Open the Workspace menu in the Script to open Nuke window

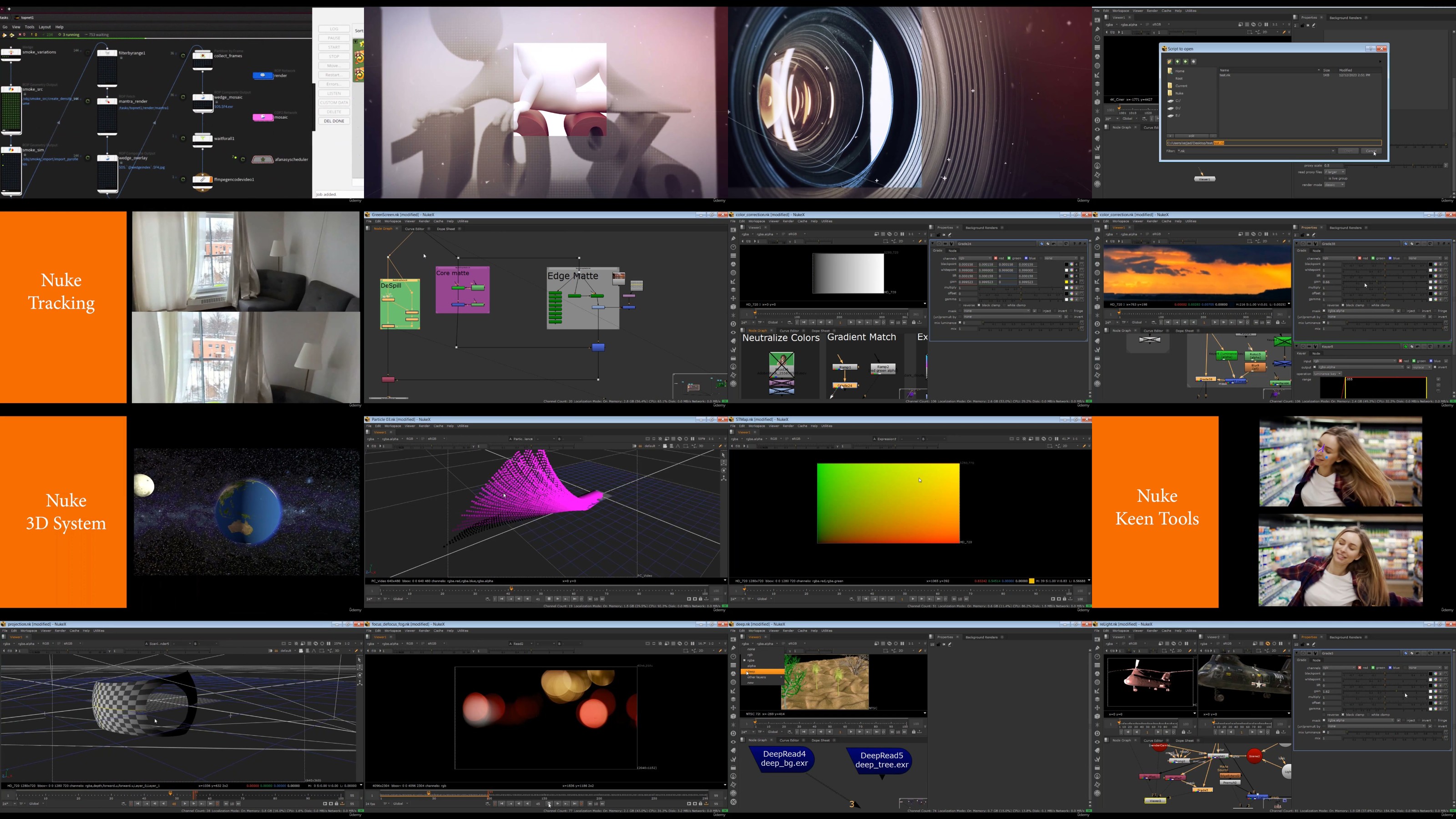coord(1120,11)
